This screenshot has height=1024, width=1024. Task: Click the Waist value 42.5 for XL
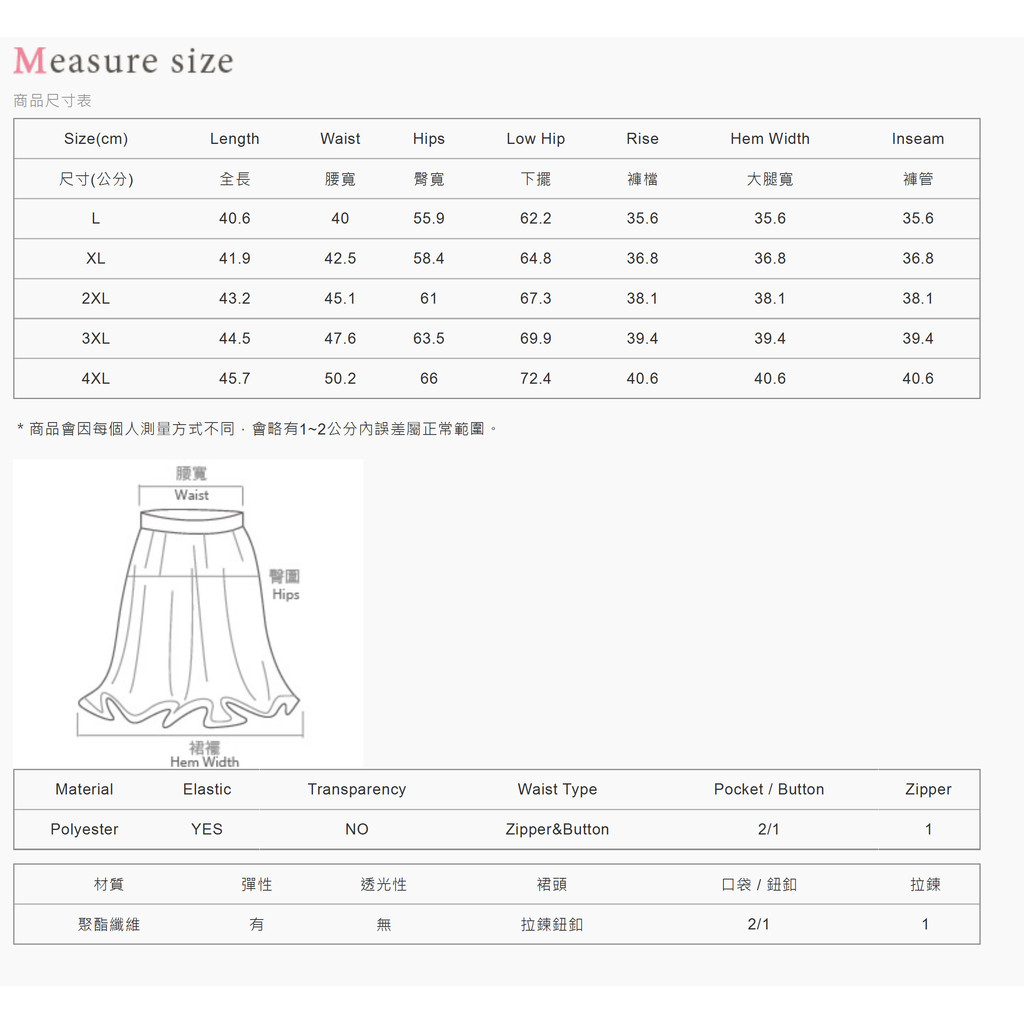[340, 258]
